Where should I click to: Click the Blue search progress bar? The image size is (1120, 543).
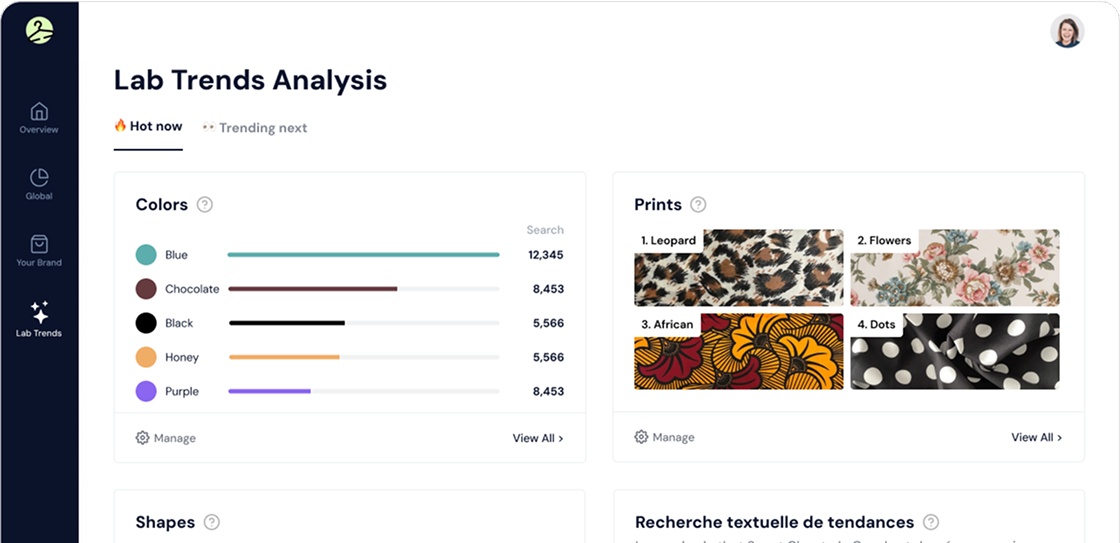[364, 254]
